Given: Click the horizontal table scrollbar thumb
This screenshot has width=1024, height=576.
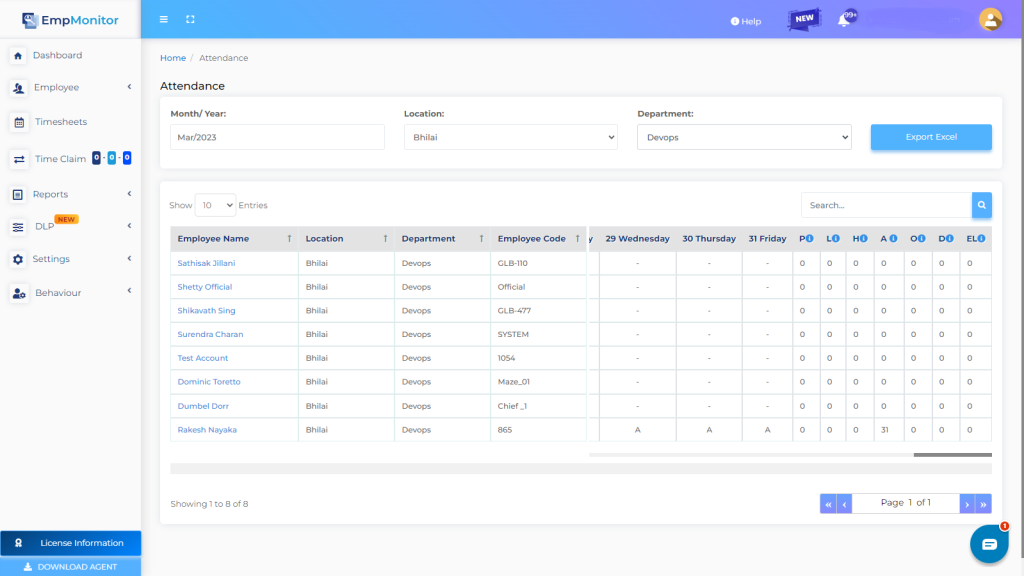Looking at the screenshot, I should (952, 455).
